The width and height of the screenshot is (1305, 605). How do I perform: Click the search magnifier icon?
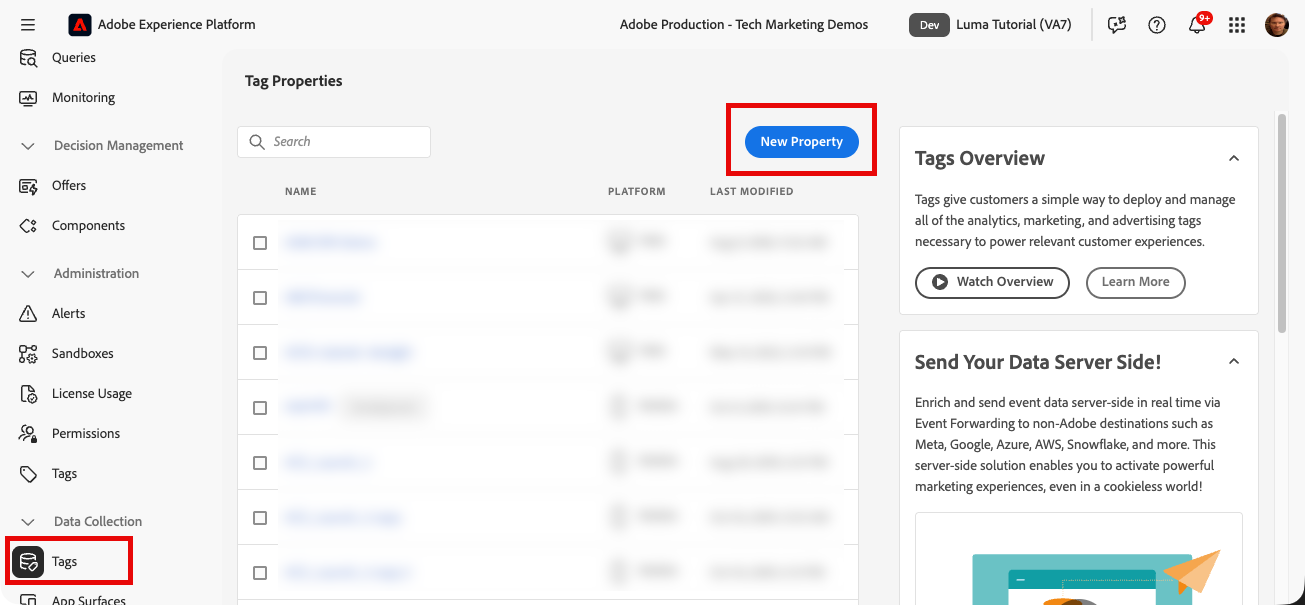coord(257,142)
